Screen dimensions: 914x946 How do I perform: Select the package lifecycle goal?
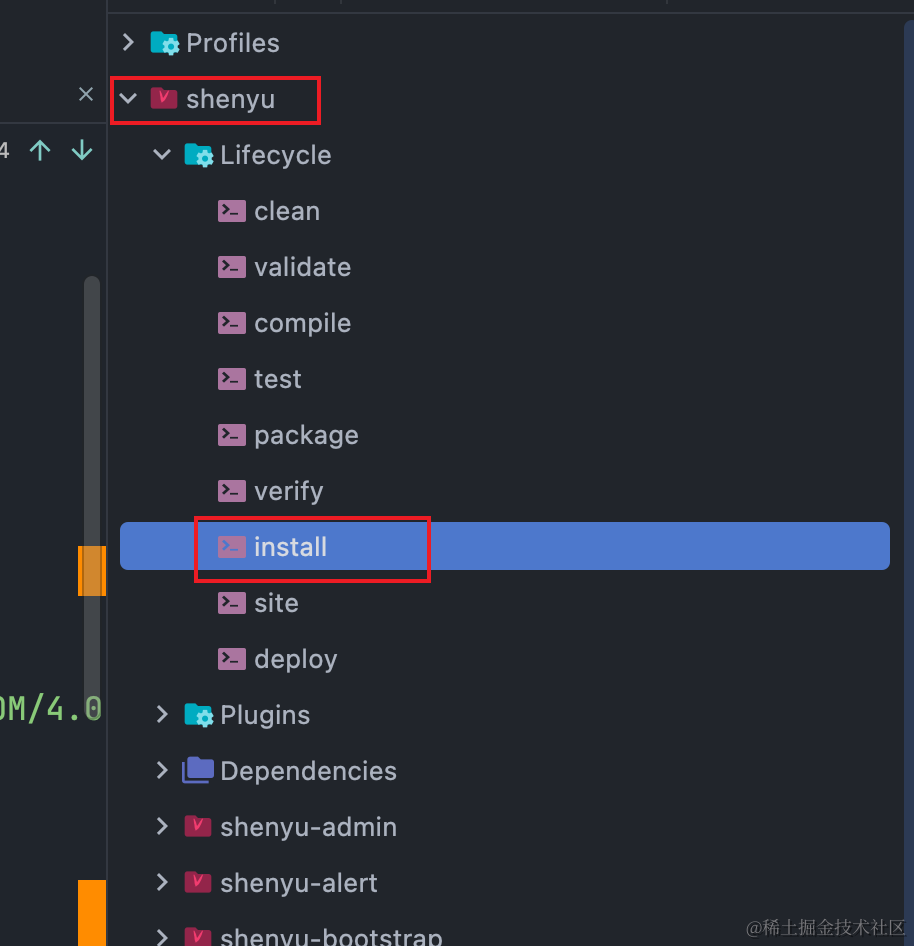306,436
